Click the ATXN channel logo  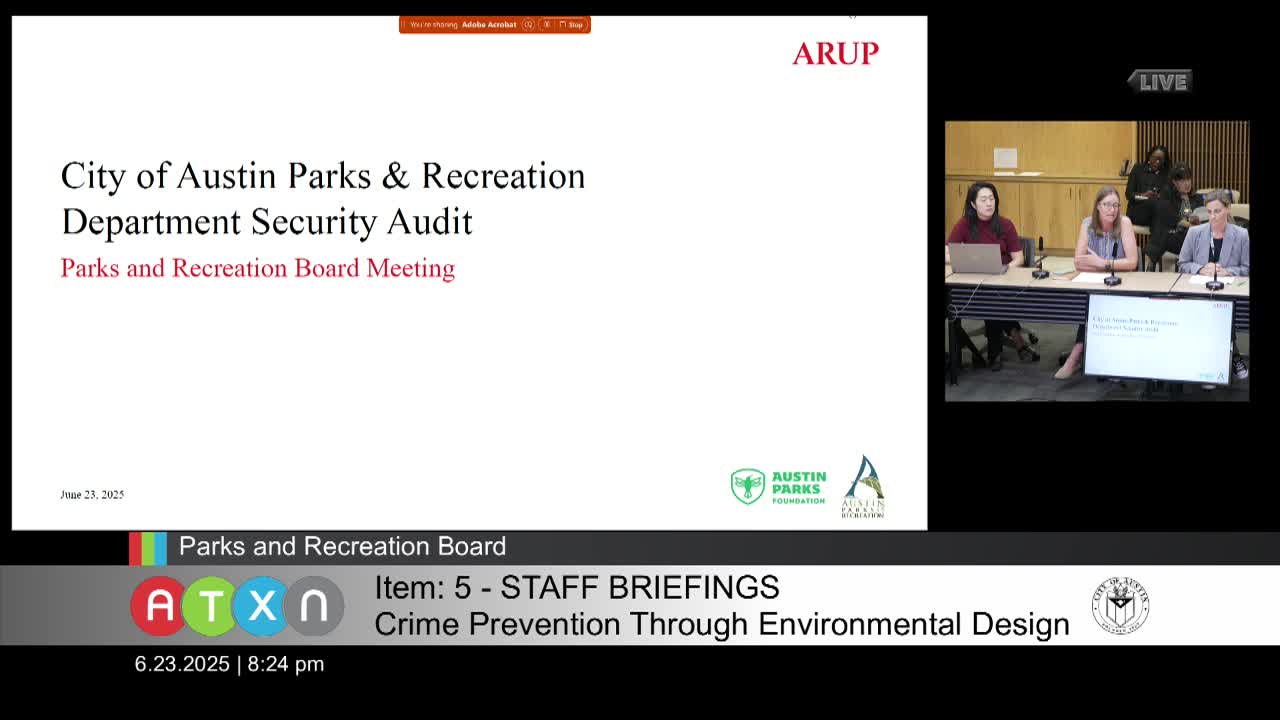coord(237,606)
